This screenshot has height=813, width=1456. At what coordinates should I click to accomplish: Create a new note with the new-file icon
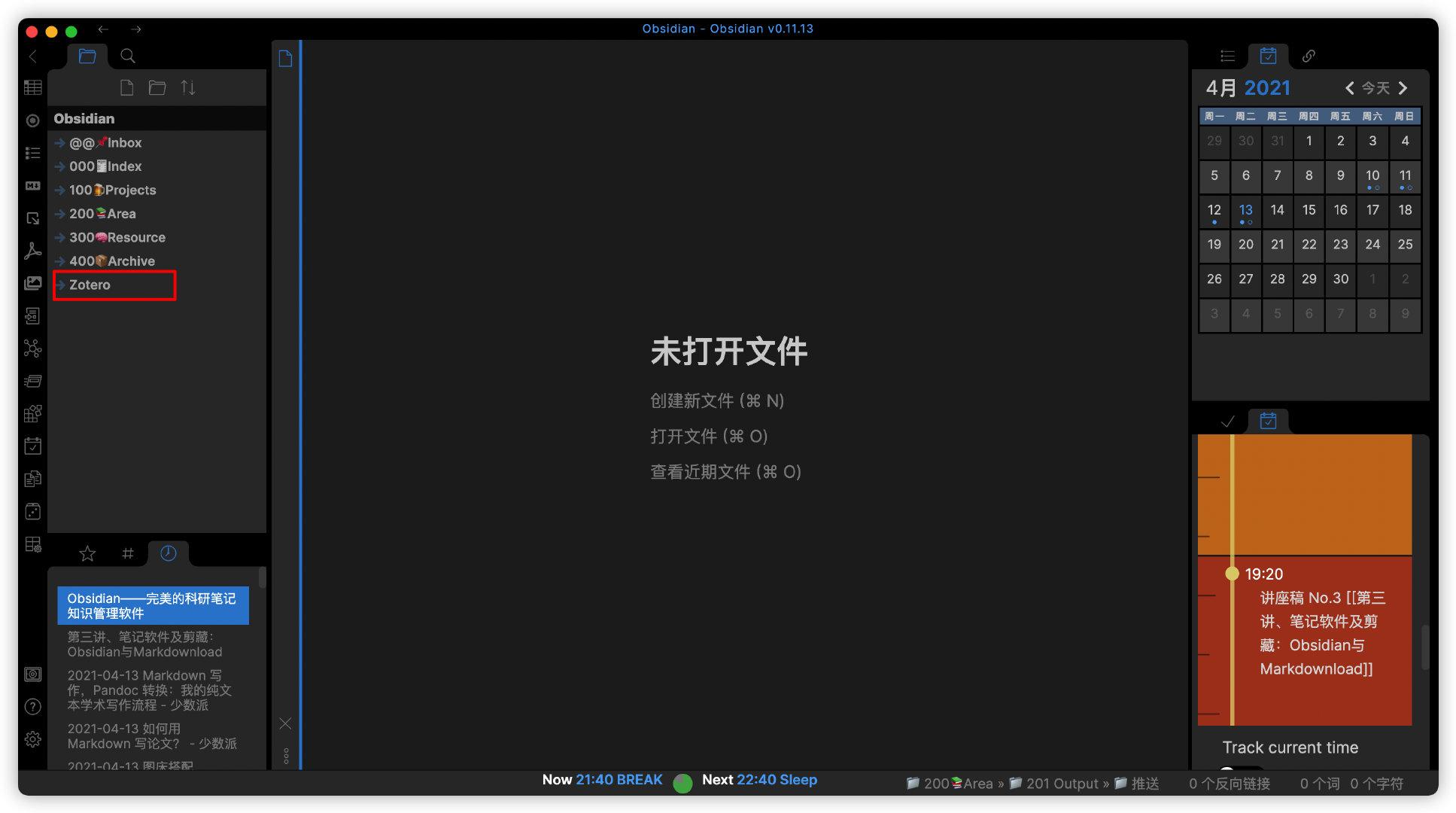point(126,87)
